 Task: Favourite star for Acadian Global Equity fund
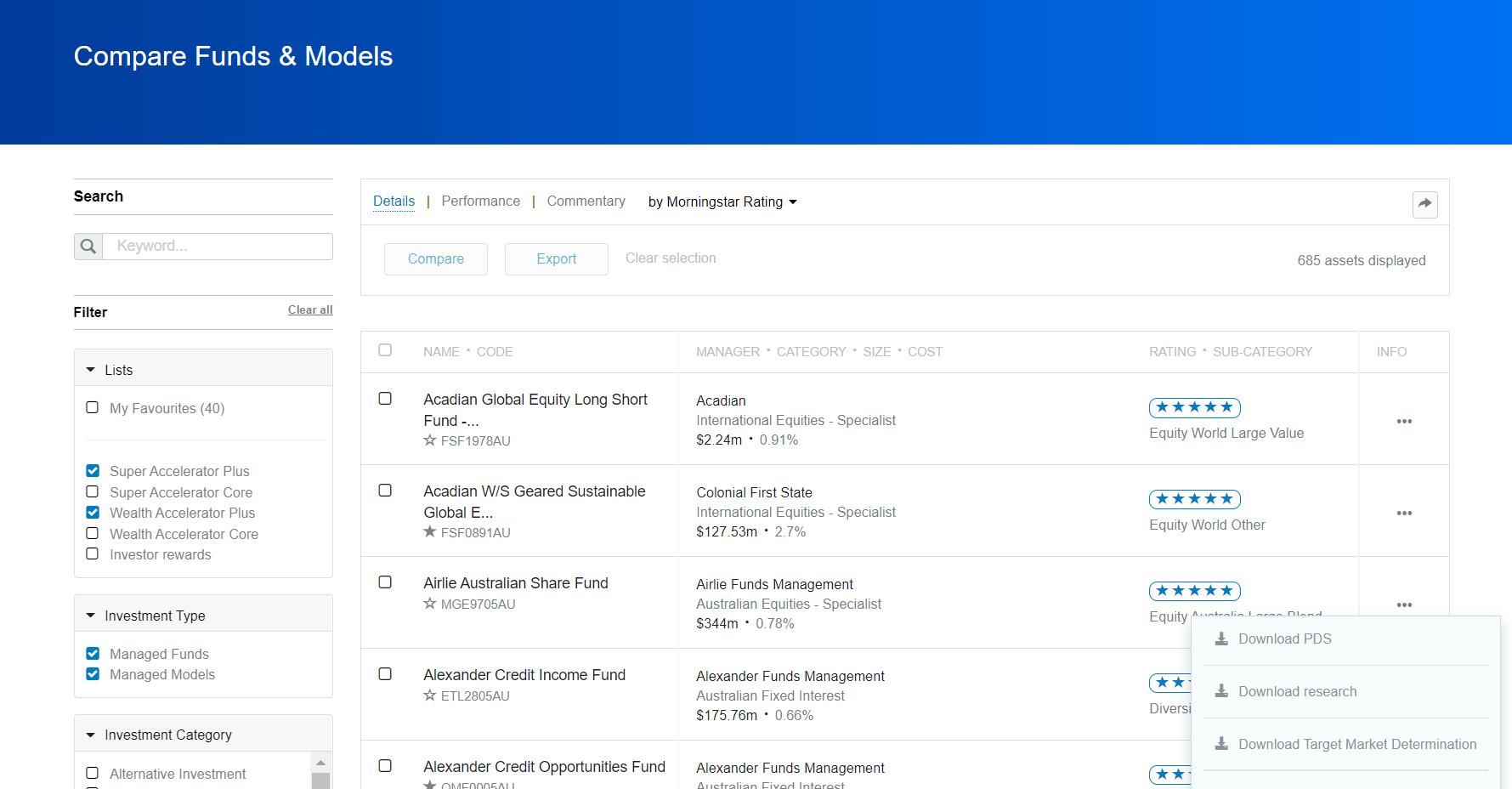pos(430,440)
